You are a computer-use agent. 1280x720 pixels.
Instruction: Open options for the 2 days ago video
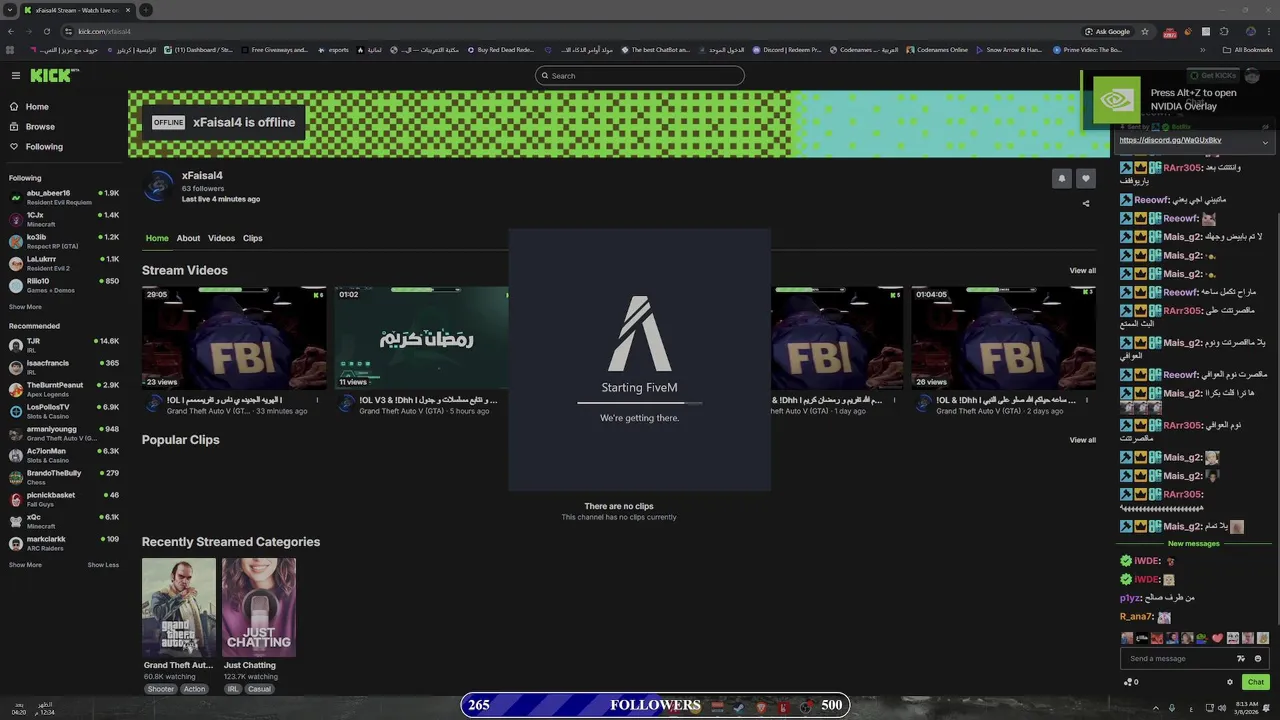(x=1087, y=400)
